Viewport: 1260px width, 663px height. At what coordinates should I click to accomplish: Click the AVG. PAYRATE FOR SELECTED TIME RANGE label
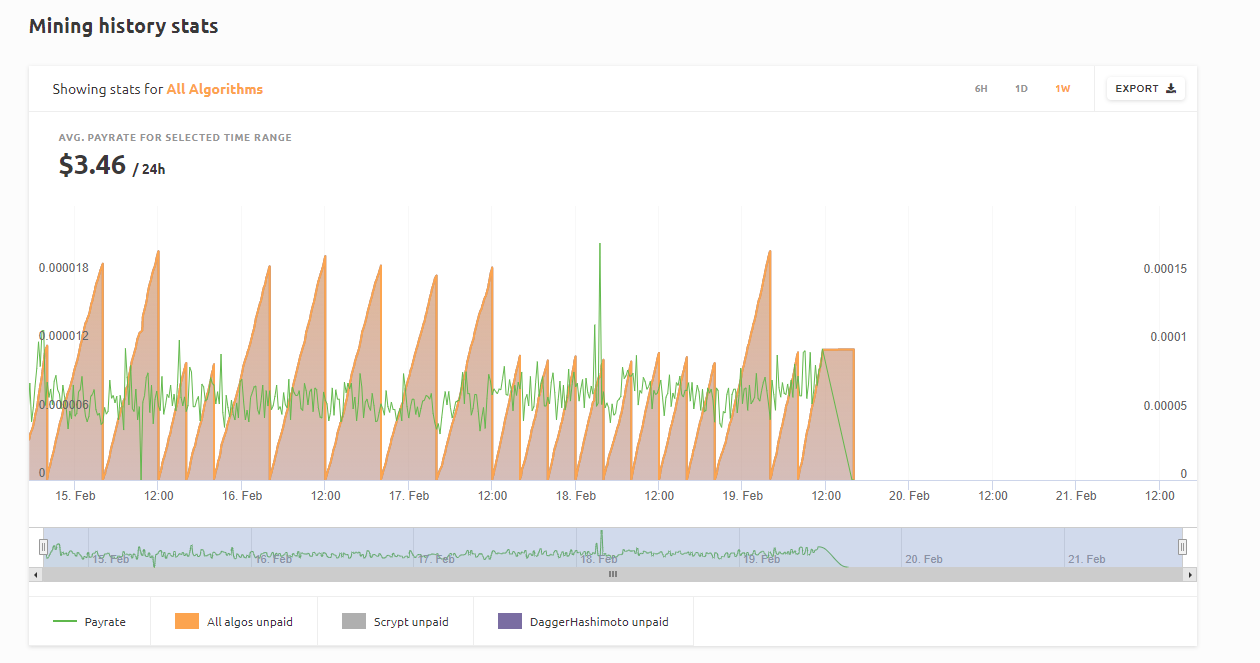tap(175, 138)
